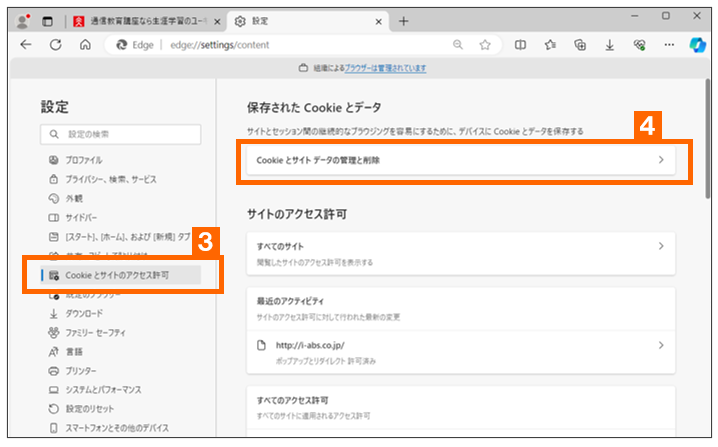
Task: Open a new tab with plus button
Action: (x=404, y=20)
